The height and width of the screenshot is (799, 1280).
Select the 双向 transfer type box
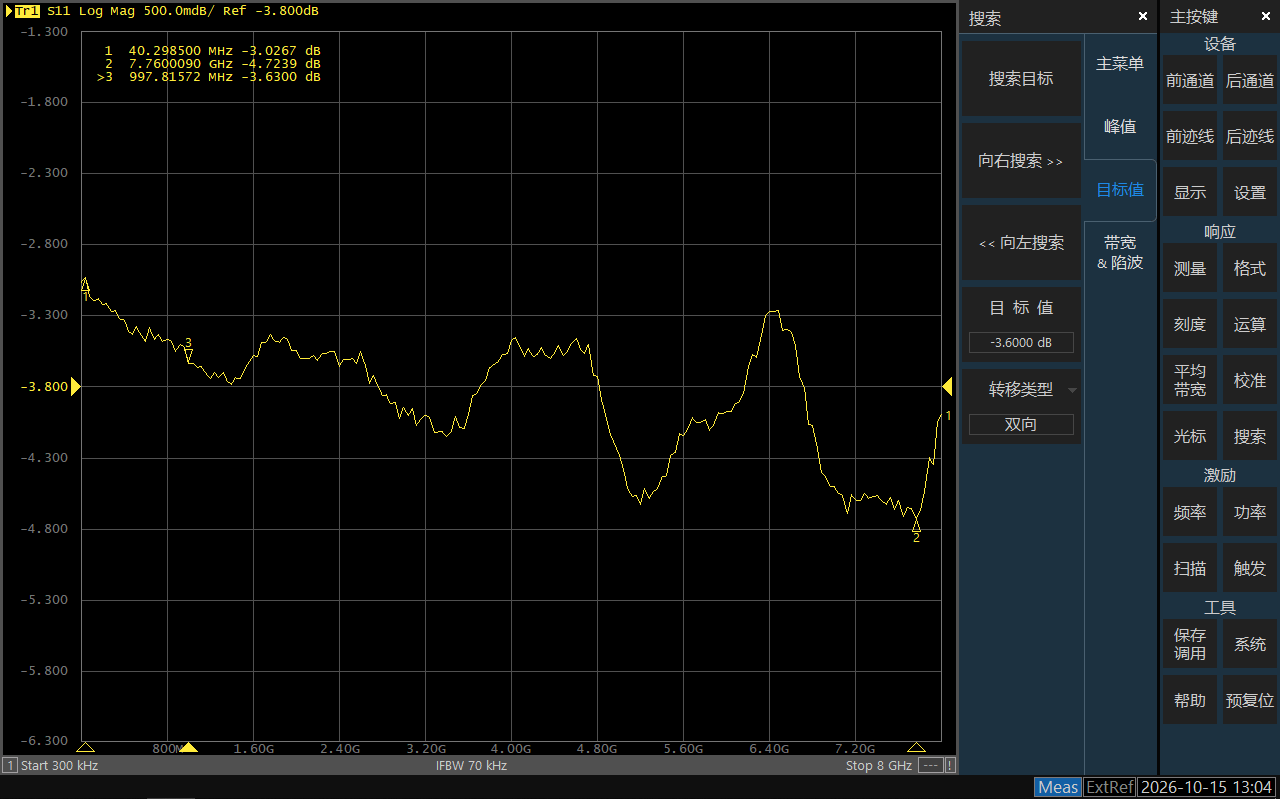pos(1021,425)
